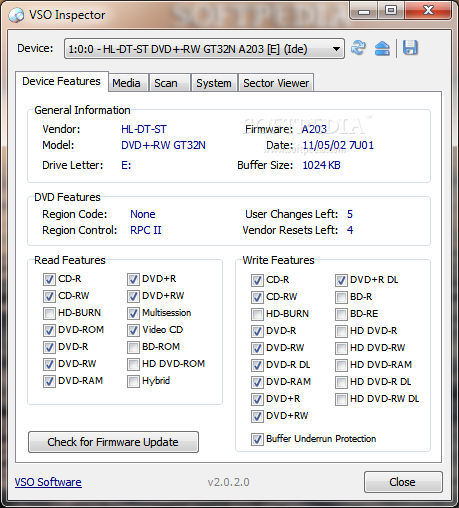Click the version label v2.0.2.0

[x=228, y=482]
